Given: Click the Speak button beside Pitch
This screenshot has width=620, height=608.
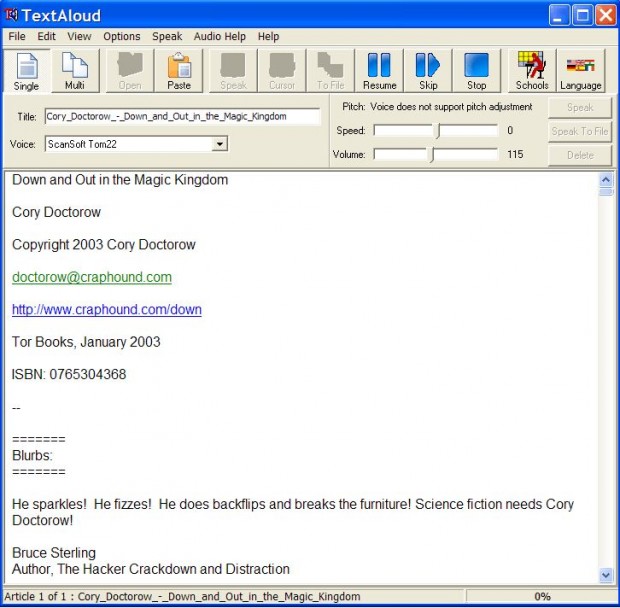Looking at the screenshot, I should pyautogui.click(x=580, y=108).
